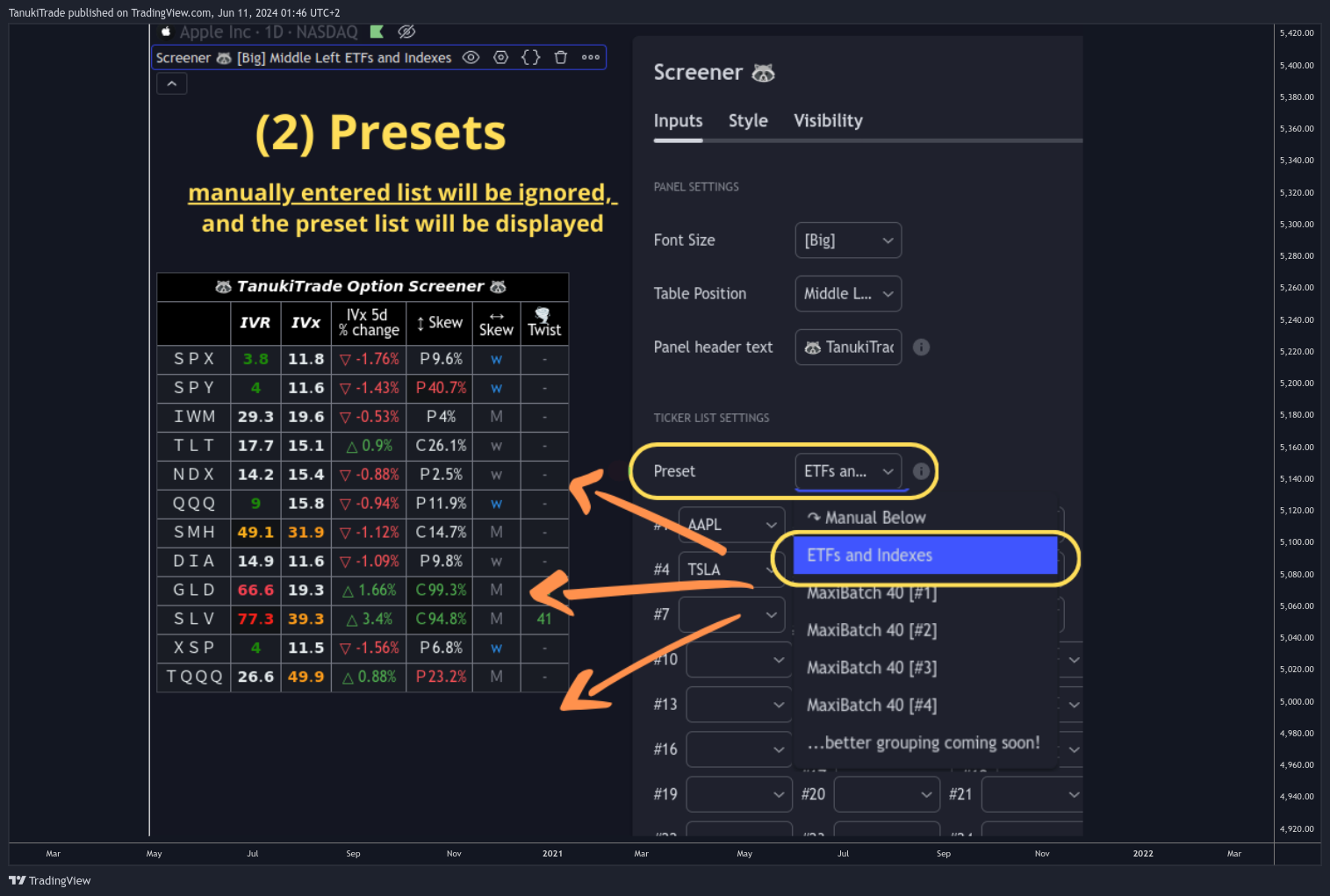Select MaxiBatch 40 [#1] preset
1330x896 pixels.
coord(925,593)
